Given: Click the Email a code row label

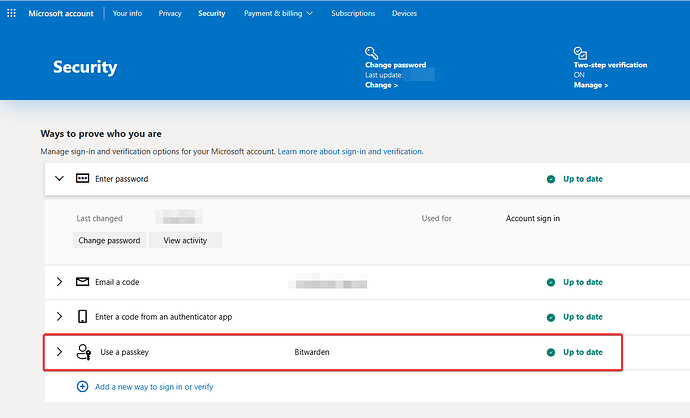Looking at the screenshot, I should (x=117, y=282).
